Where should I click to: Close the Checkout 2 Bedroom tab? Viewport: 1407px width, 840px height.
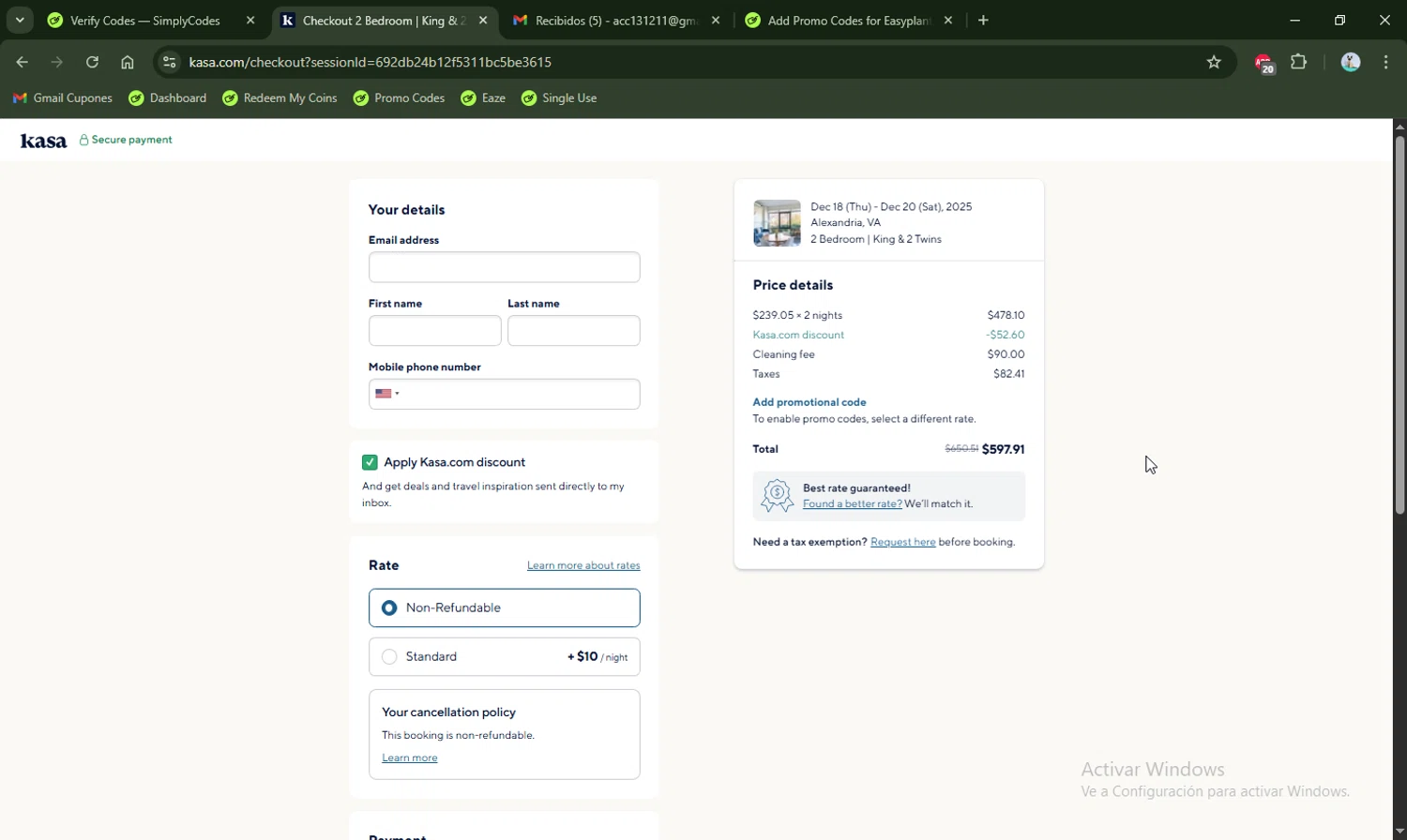pyautogui.click(x=483, y=20)
